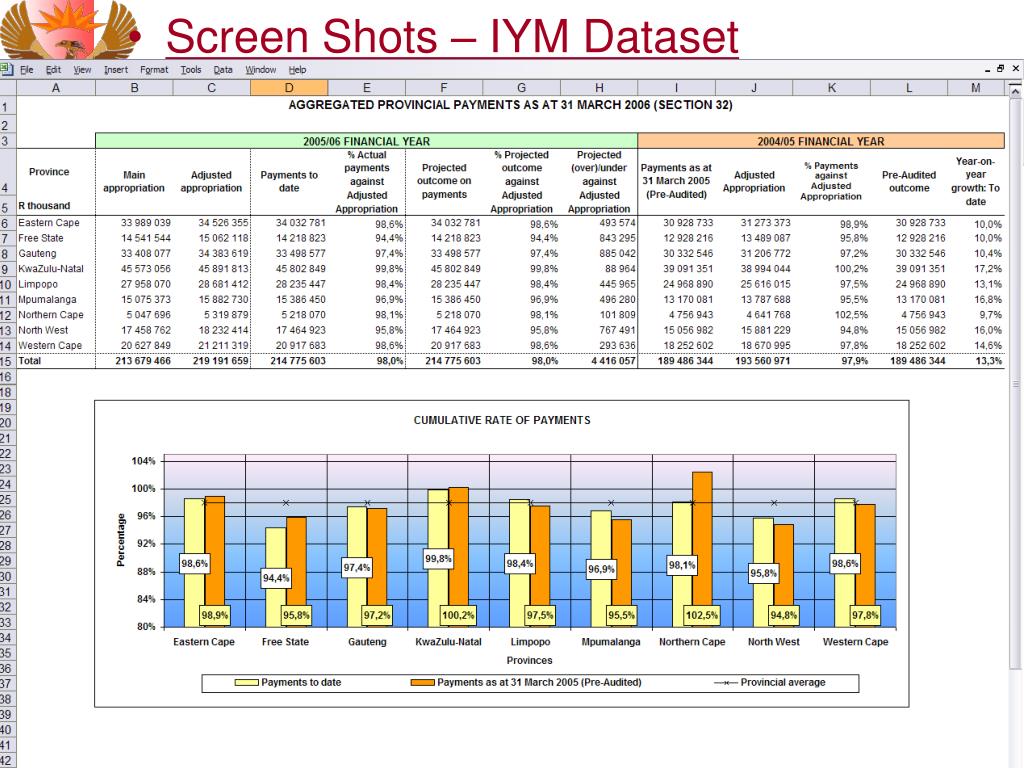Open the Window menu

click(261, 70)
